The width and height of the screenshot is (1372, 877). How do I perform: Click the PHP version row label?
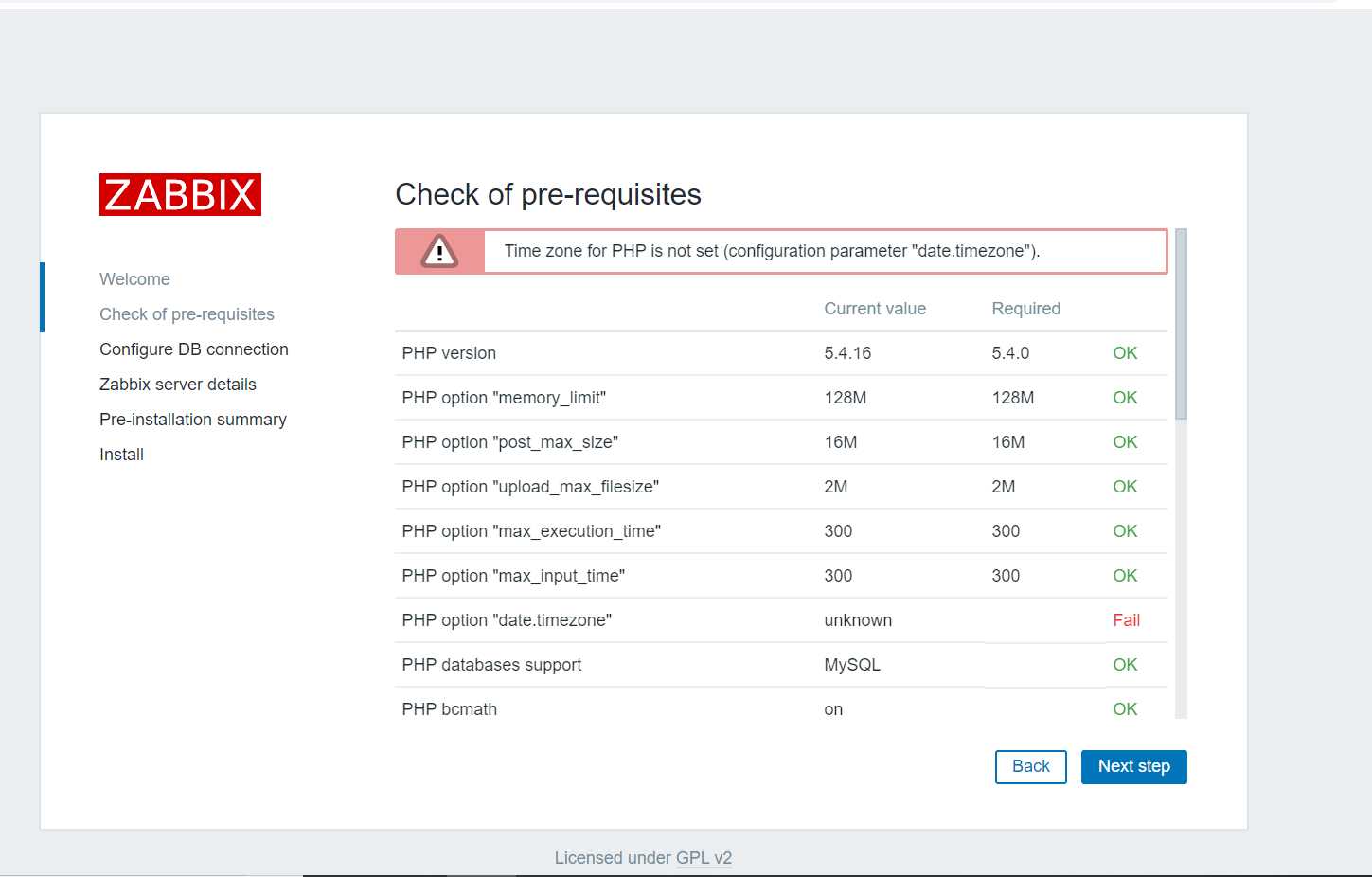pyautogui.click(x=449, y=353)
